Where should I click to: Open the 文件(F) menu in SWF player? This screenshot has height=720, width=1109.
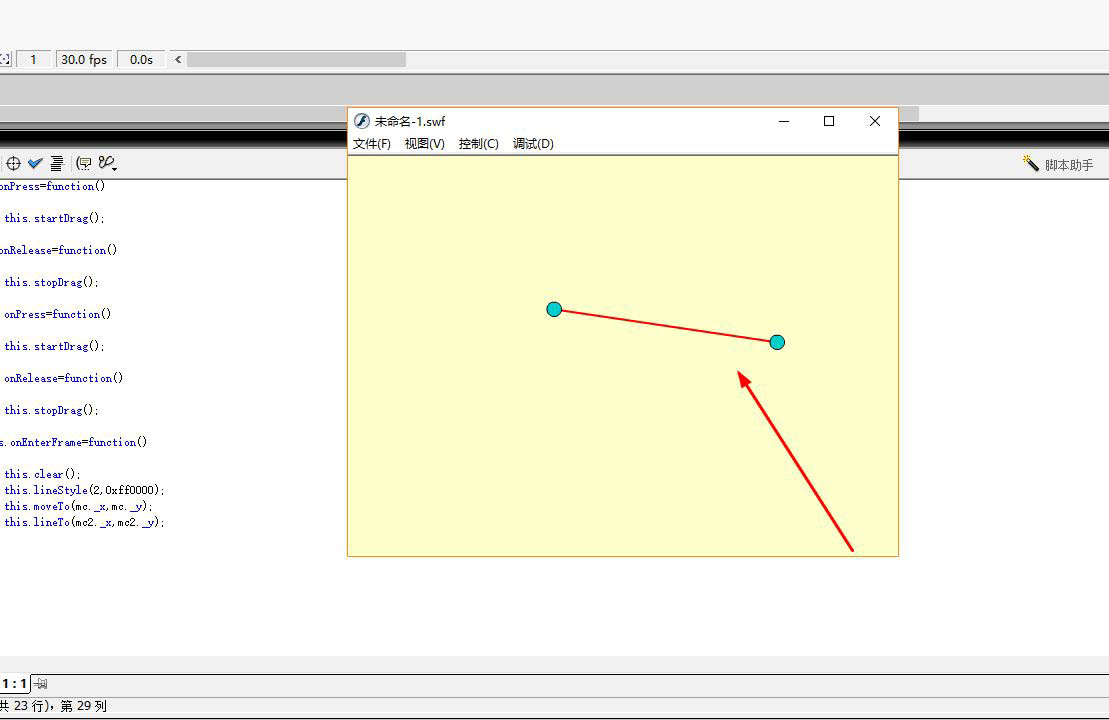371,144
